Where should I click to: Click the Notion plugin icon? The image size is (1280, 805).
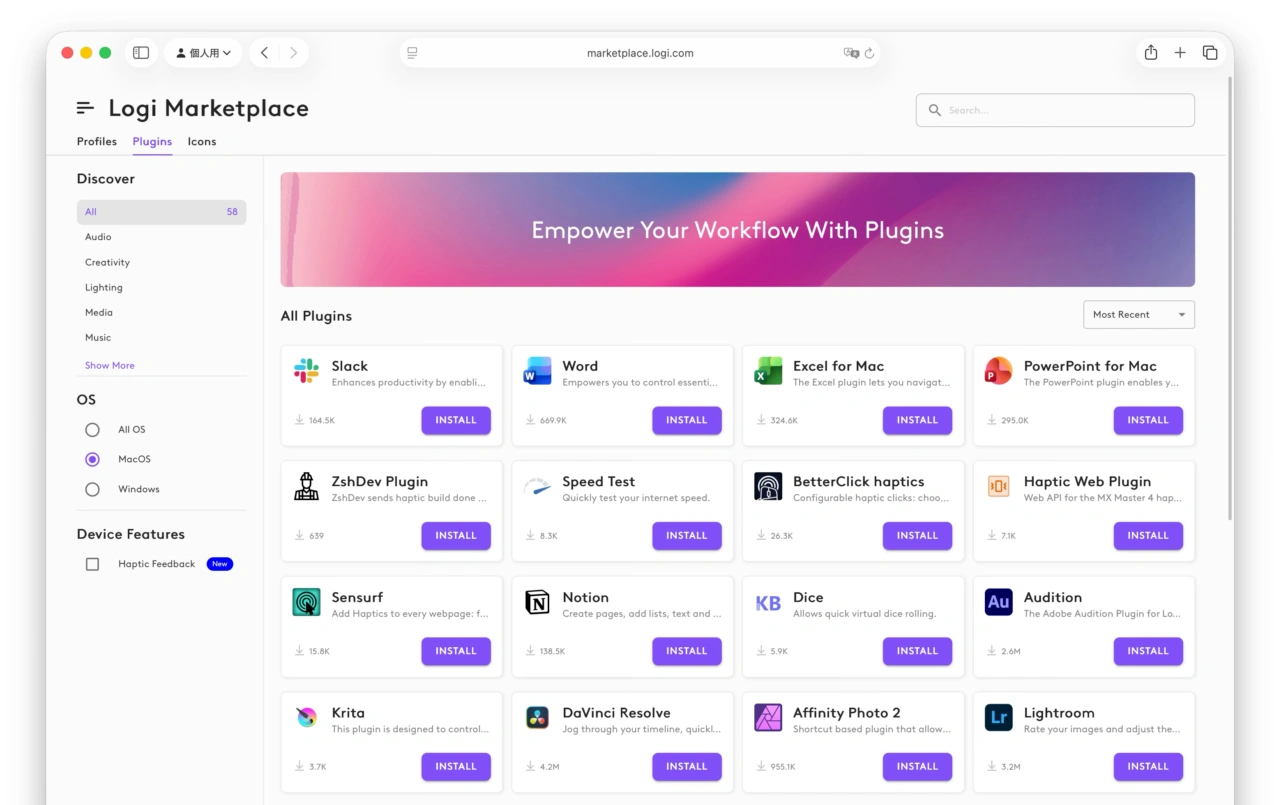[537, 604]
